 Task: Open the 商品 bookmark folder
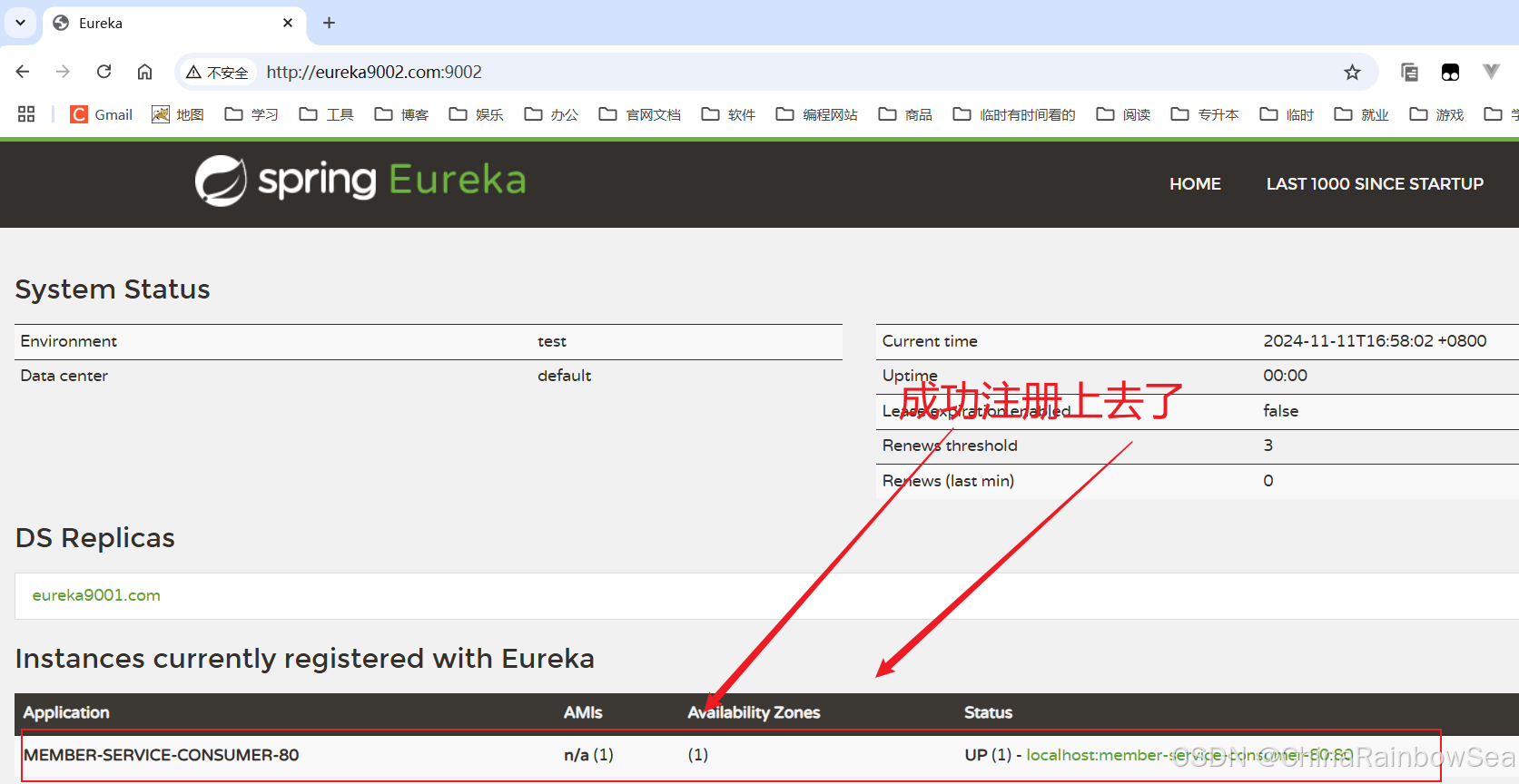[905, 114]
